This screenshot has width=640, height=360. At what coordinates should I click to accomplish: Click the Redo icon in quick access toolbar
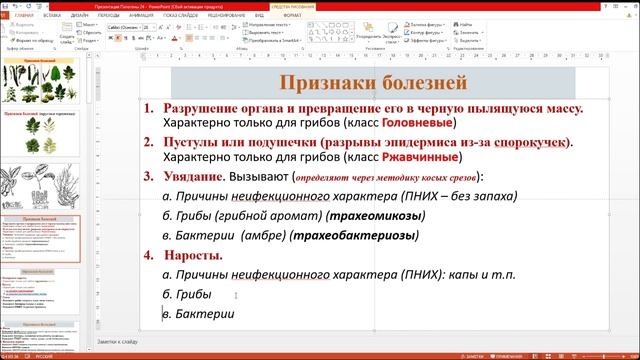click(x=29, y=7)
